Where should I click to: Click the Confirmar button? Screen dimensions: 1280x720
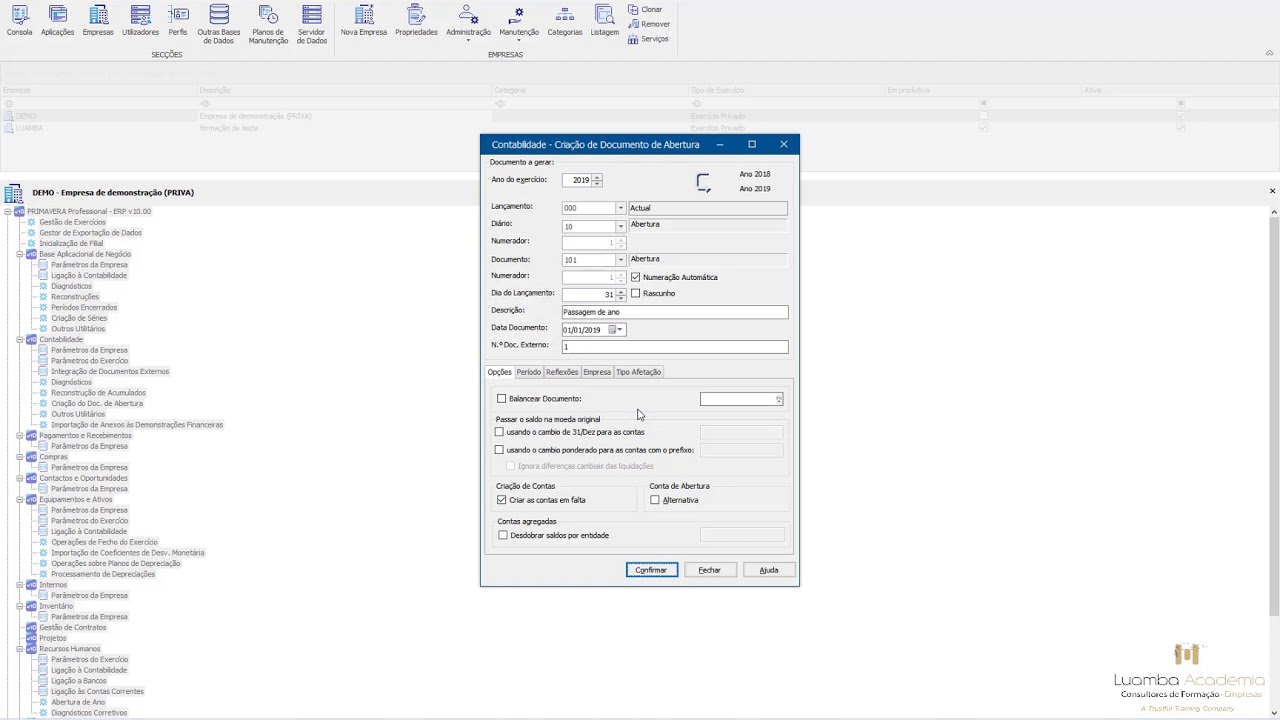point(651,570)
